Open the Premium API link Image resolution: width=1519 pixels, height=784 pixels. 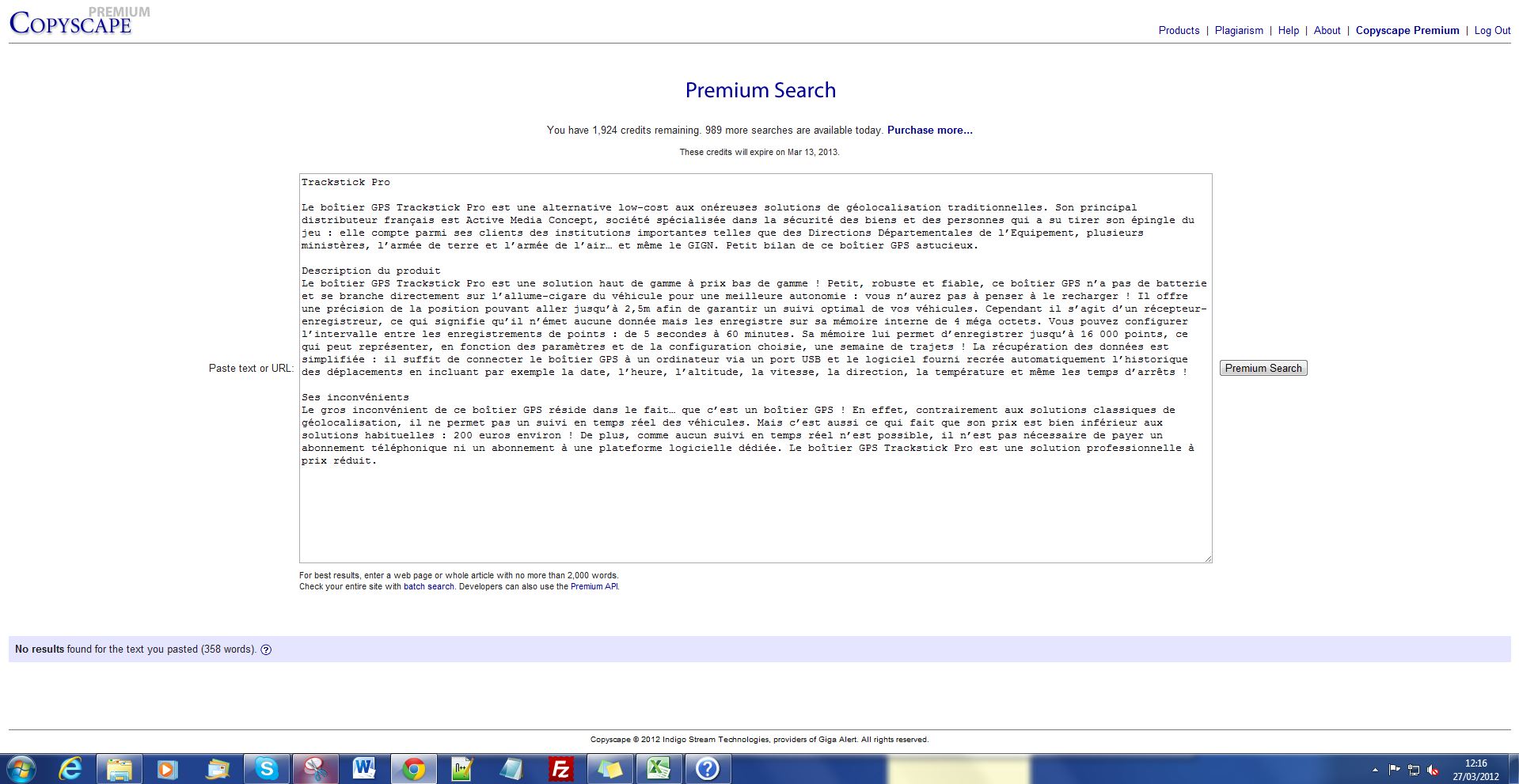(x=594, y=586)
